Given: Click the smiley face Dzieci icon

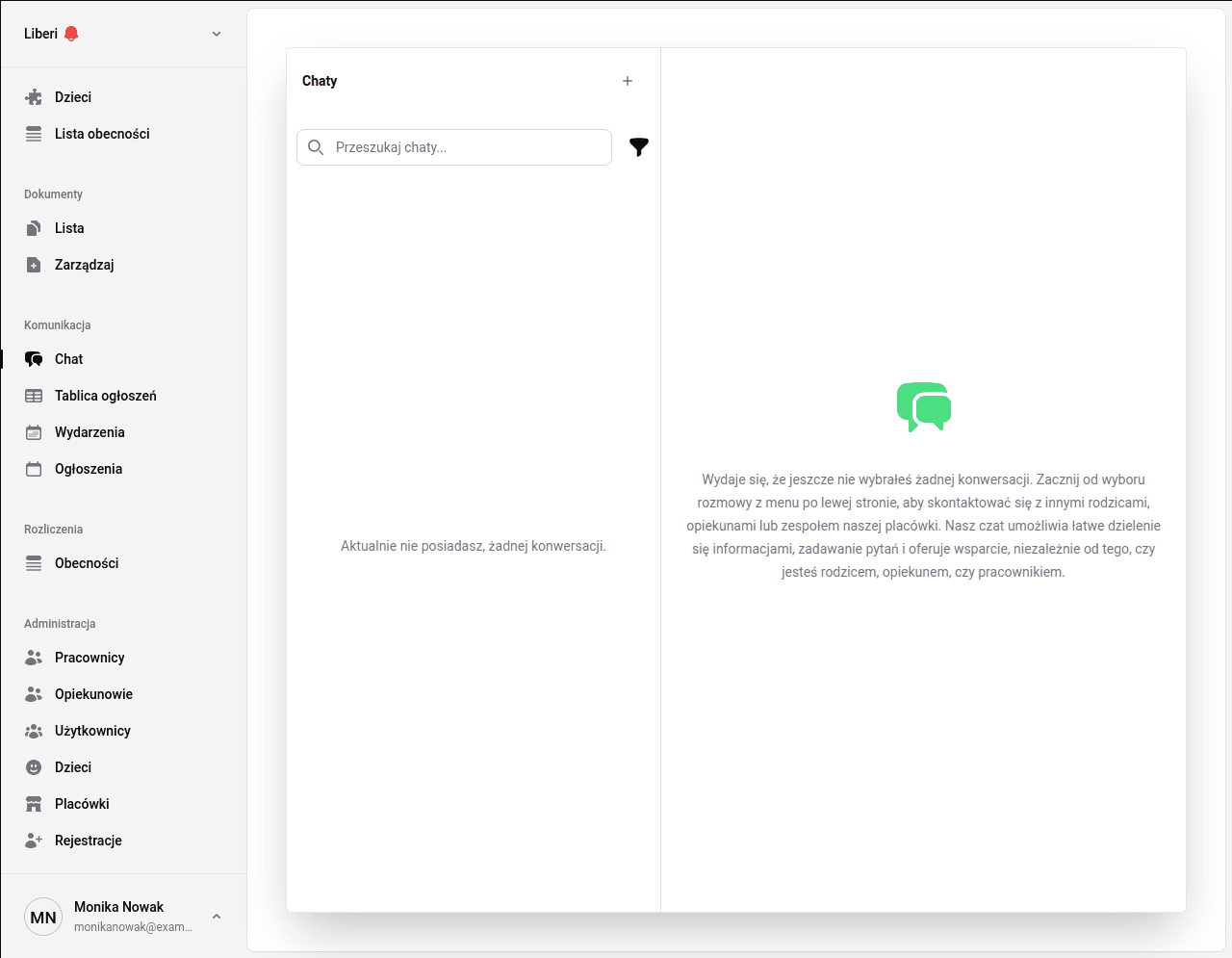Looking at the screenshot, I should tap(34, 767).
